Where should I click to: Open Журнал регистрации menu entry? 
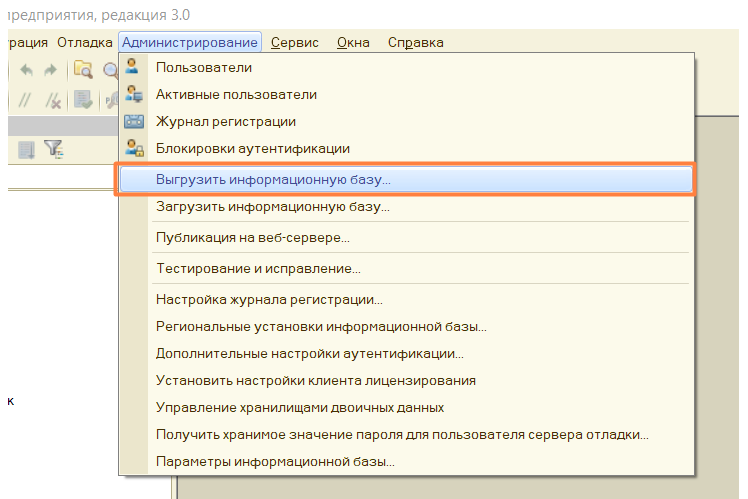(406, 122)
